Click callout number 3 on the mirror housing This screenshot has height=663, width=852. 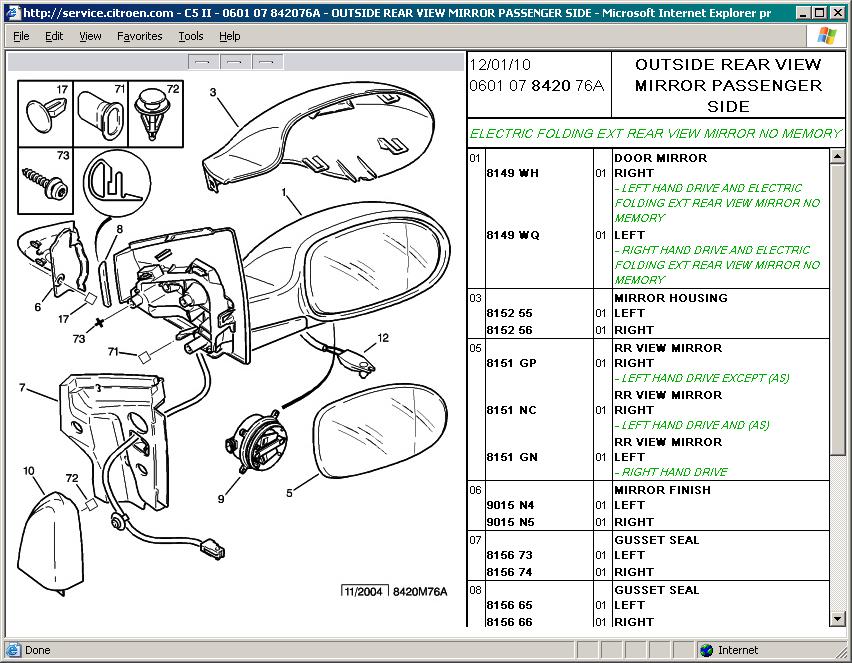click(x=213, y=92)
